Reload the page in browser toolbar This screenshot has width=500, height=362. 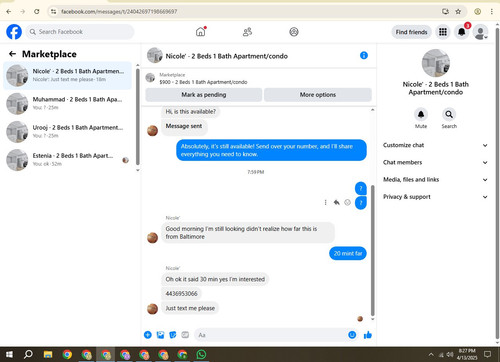(37, 11)
